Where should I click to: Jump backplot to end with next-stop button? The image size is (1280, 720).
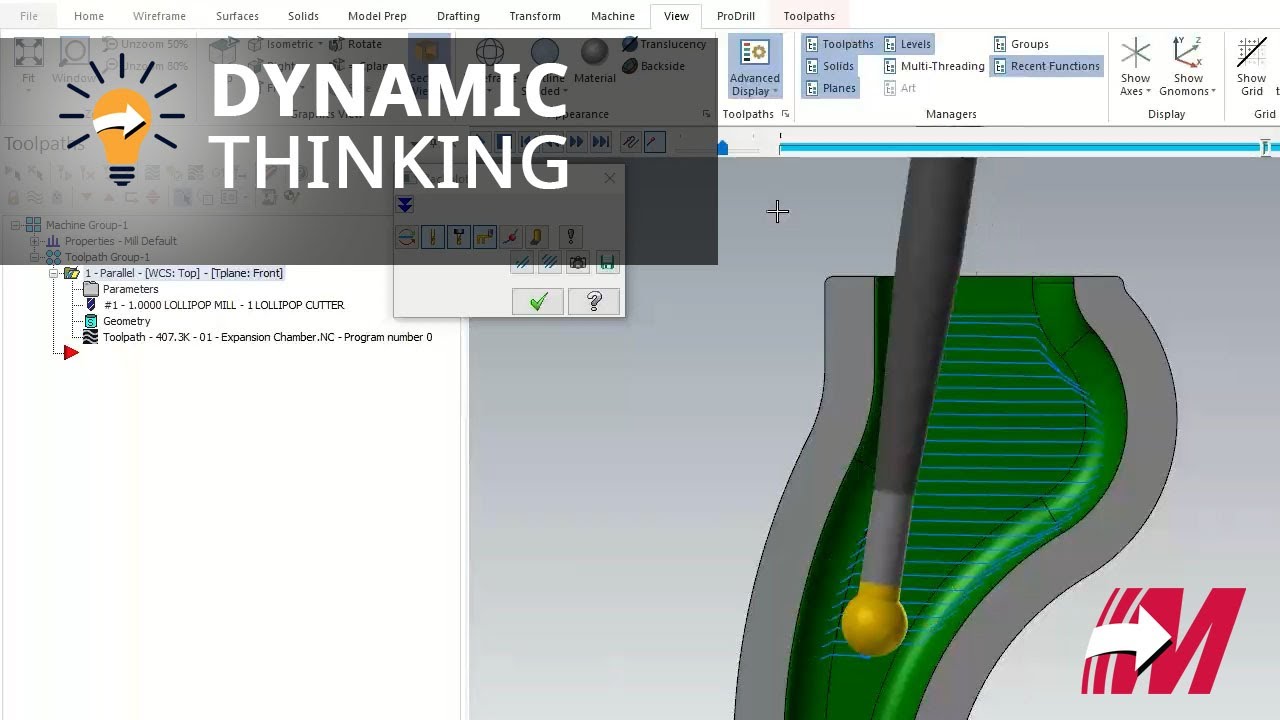coord(601,142)
